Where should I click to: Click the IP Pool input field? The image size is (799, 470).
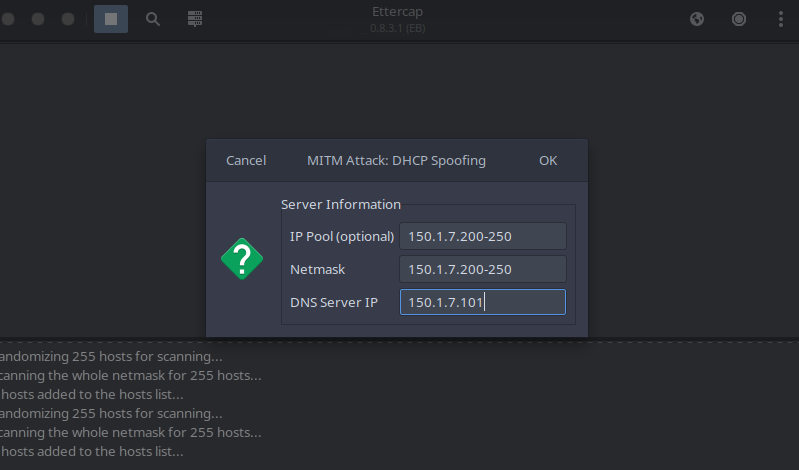coord(483,236)
